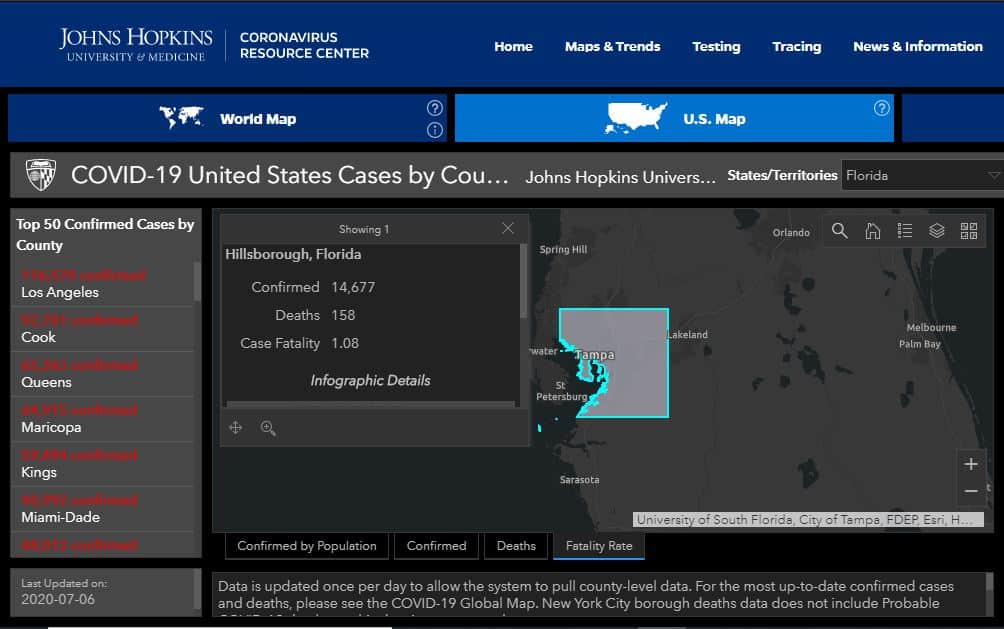This screenshot has width=1004, height=629.
Task: Click the Showing 1 popup header
Action: point(364,229)
